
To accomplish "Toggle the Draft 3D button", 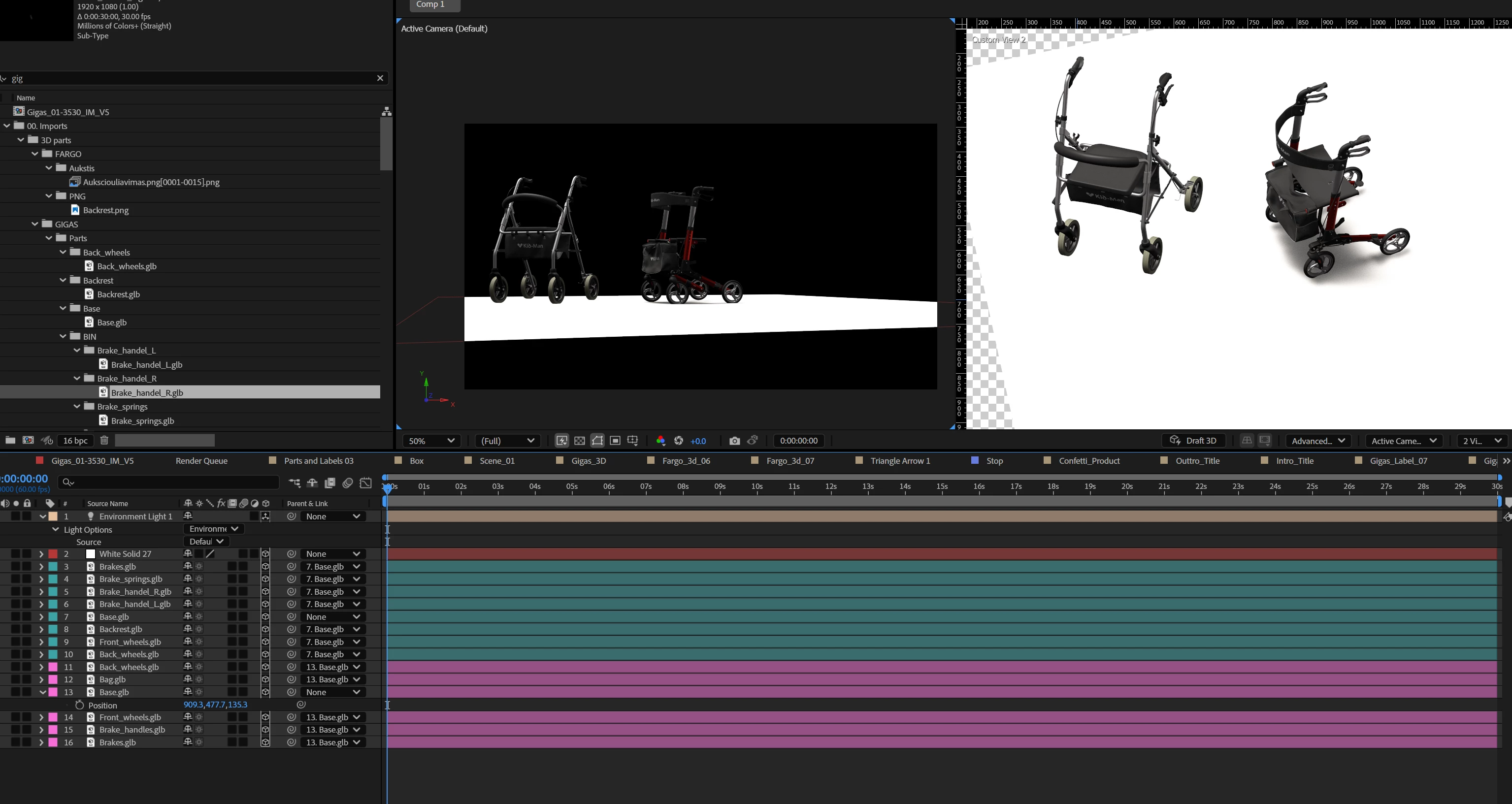I will 1193,441.
